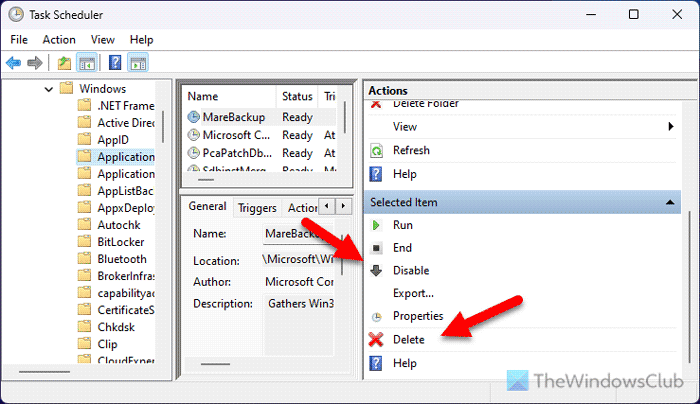Click the blue Back arrow toolbar icon

13,63
